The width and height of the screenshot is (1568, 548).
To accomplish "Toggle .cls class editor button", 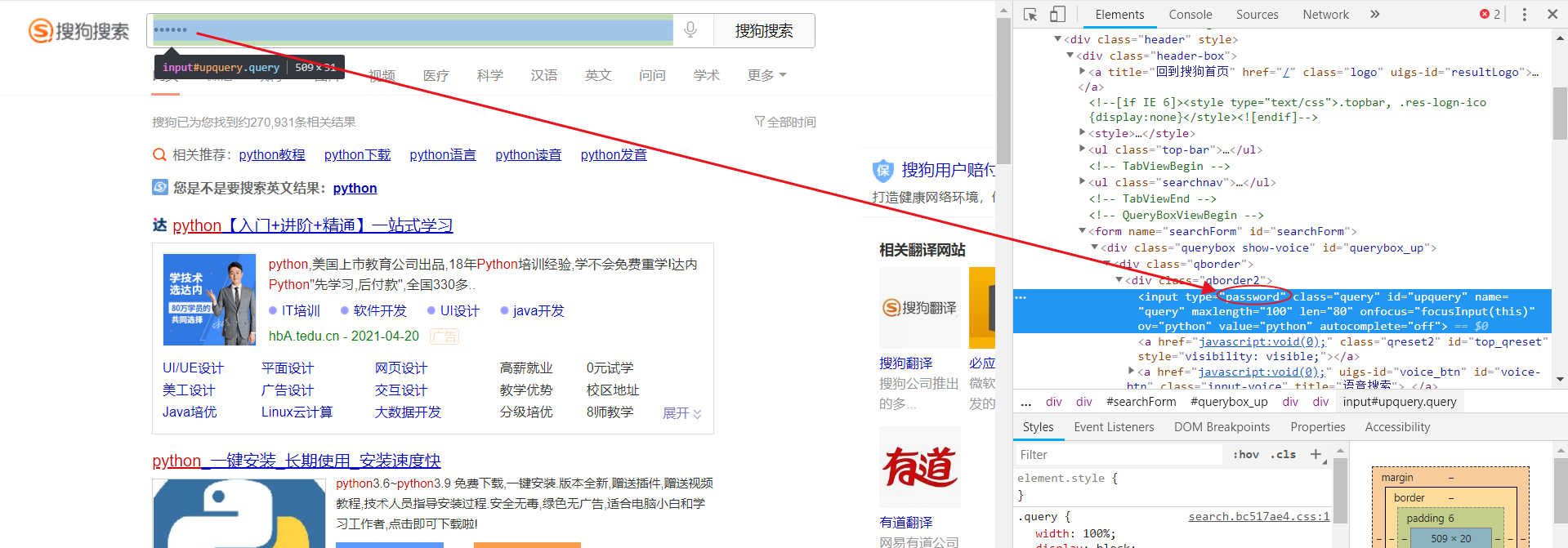I will point(1284,455).
